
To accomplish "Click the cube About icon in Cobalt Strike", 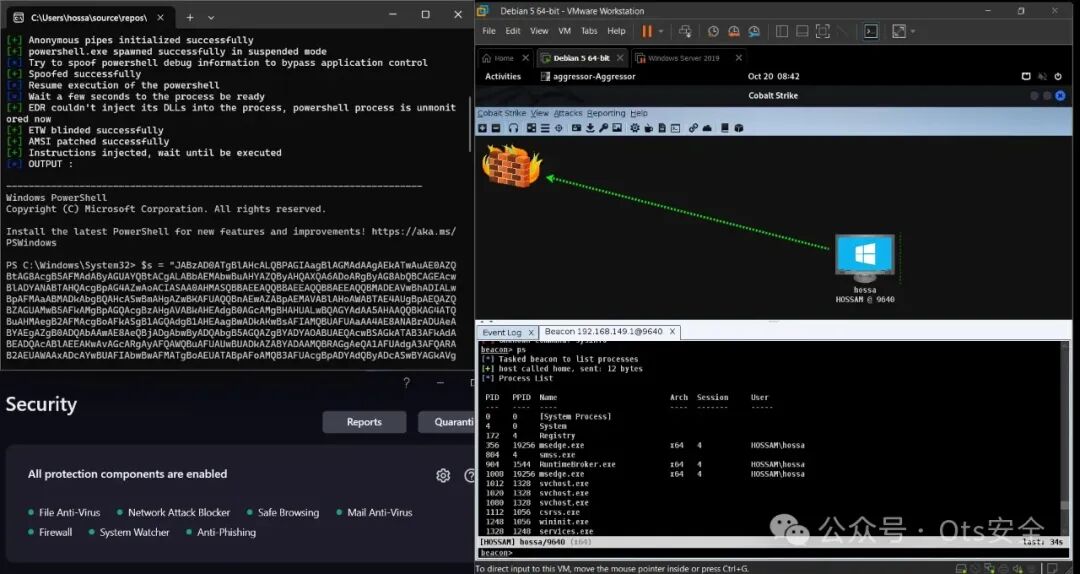I will click(x=739, y=128).
